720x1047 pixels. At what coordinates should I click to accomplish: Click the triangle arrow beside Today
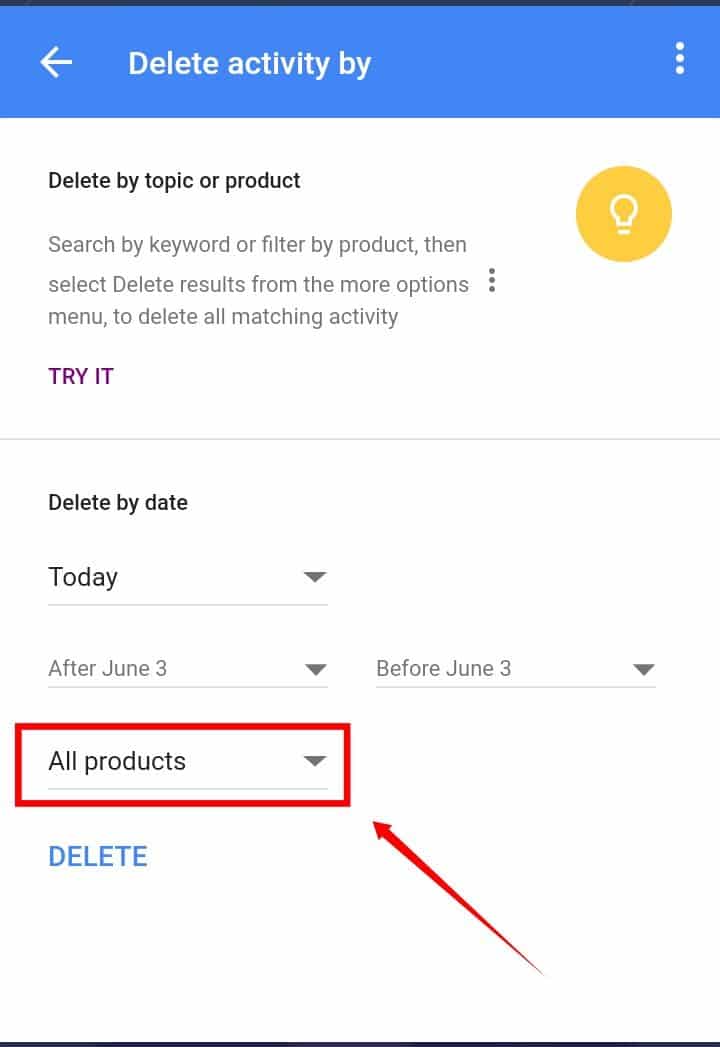(x=315, y=576)
